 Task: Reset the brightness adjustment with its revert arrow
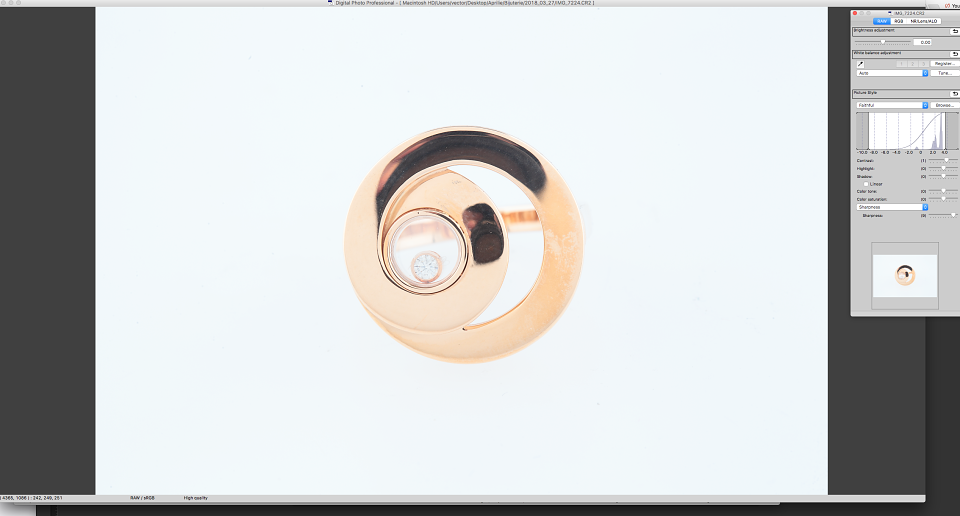(954, 31)
